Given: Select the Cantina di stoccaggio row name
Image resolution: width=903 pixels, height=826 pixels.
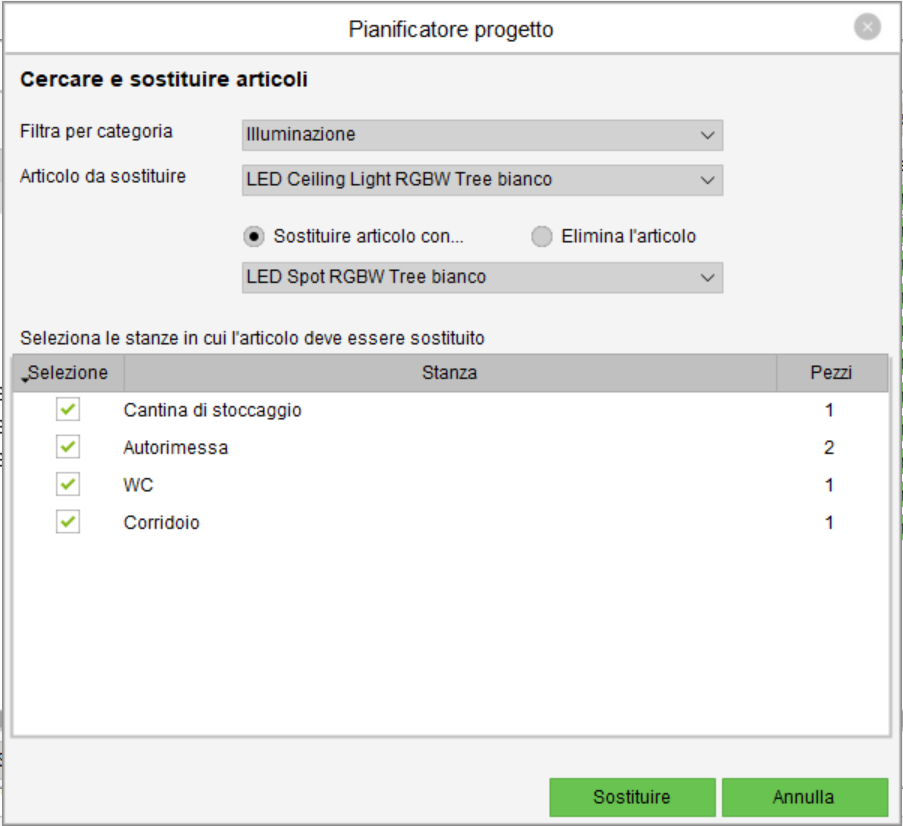Looking at the screenshot, I should point(212,410).
